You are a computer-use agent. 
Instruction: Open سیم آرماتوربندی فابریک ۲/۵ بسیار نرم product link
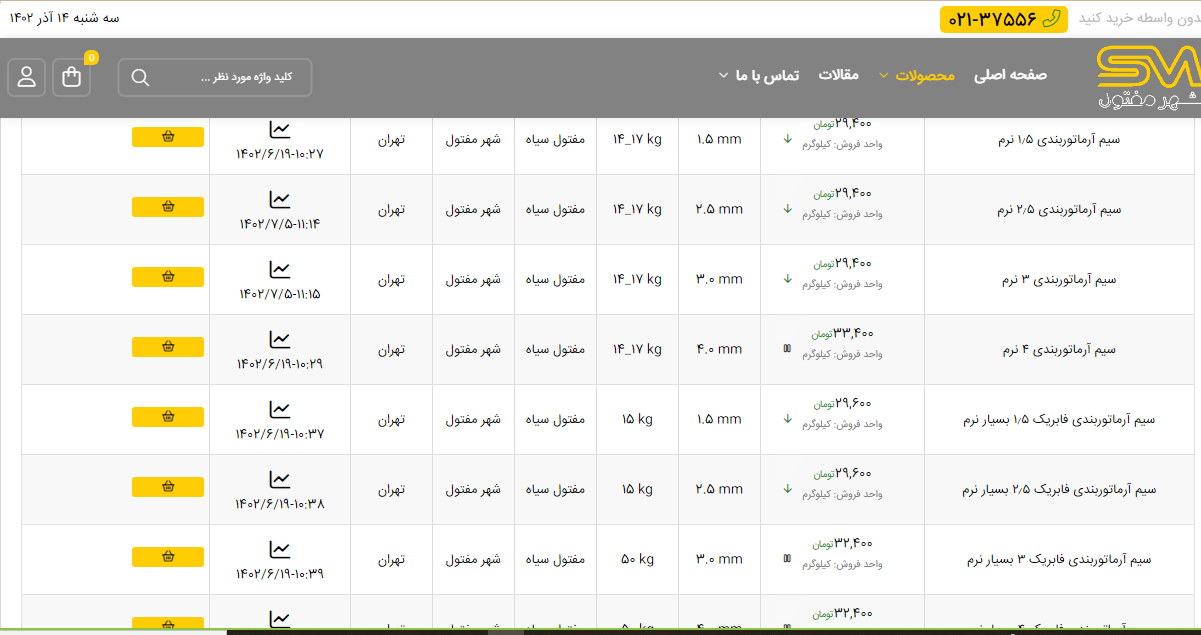pos(1059,490)
